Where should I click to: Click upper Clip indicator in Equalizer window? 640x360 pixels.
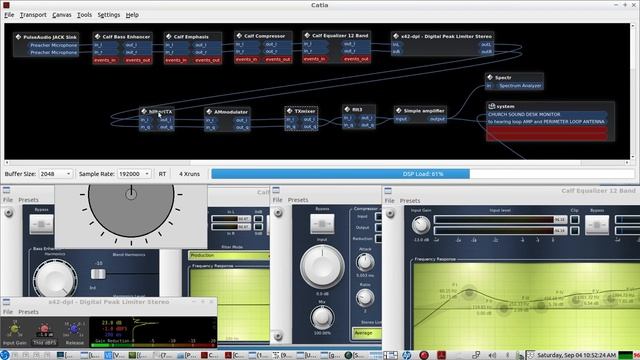pyautogui.click(x=575, y=220)
